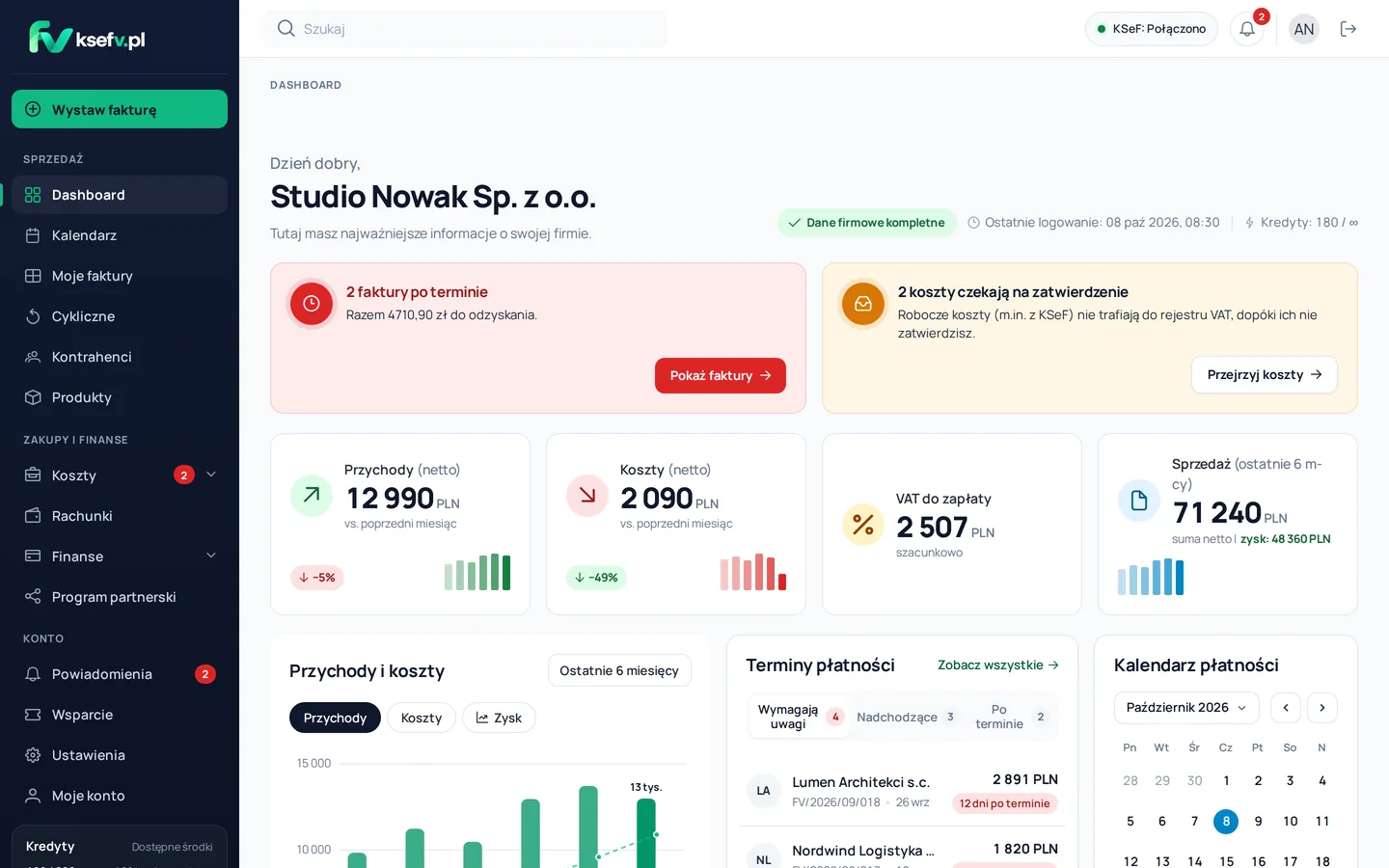The height and width of the screenshot is (868, 1389).
Task: Go to next month in calendar
Action: pyautogui.click(x=1322, y=708)
